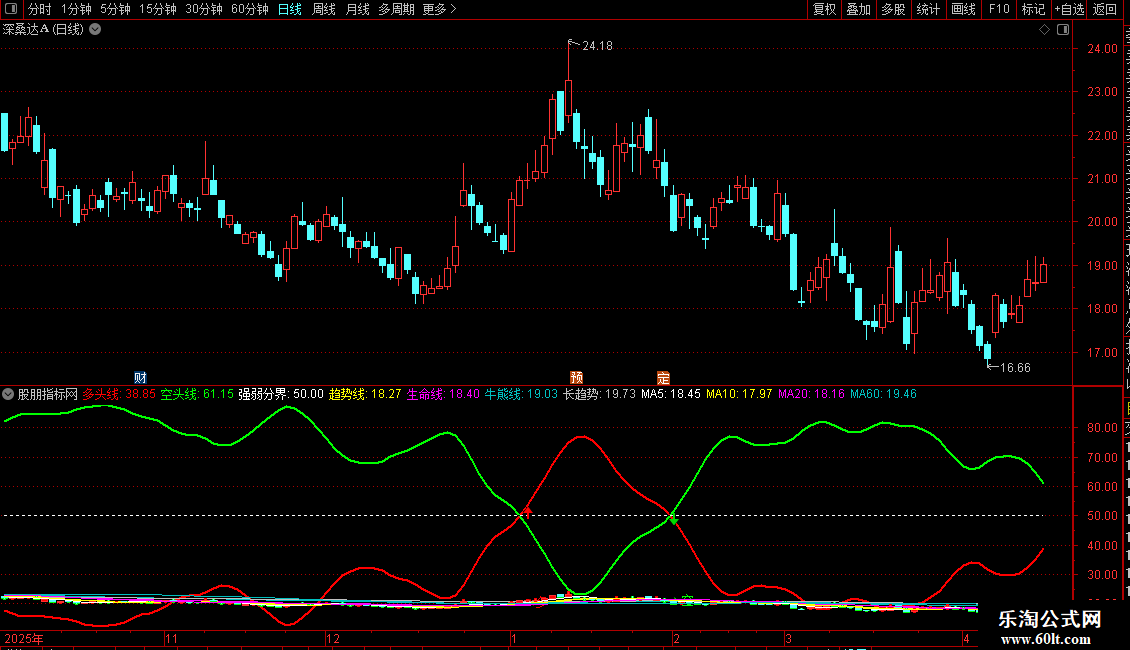Click the 牛熊线: 19.03 value

[521, 394]
